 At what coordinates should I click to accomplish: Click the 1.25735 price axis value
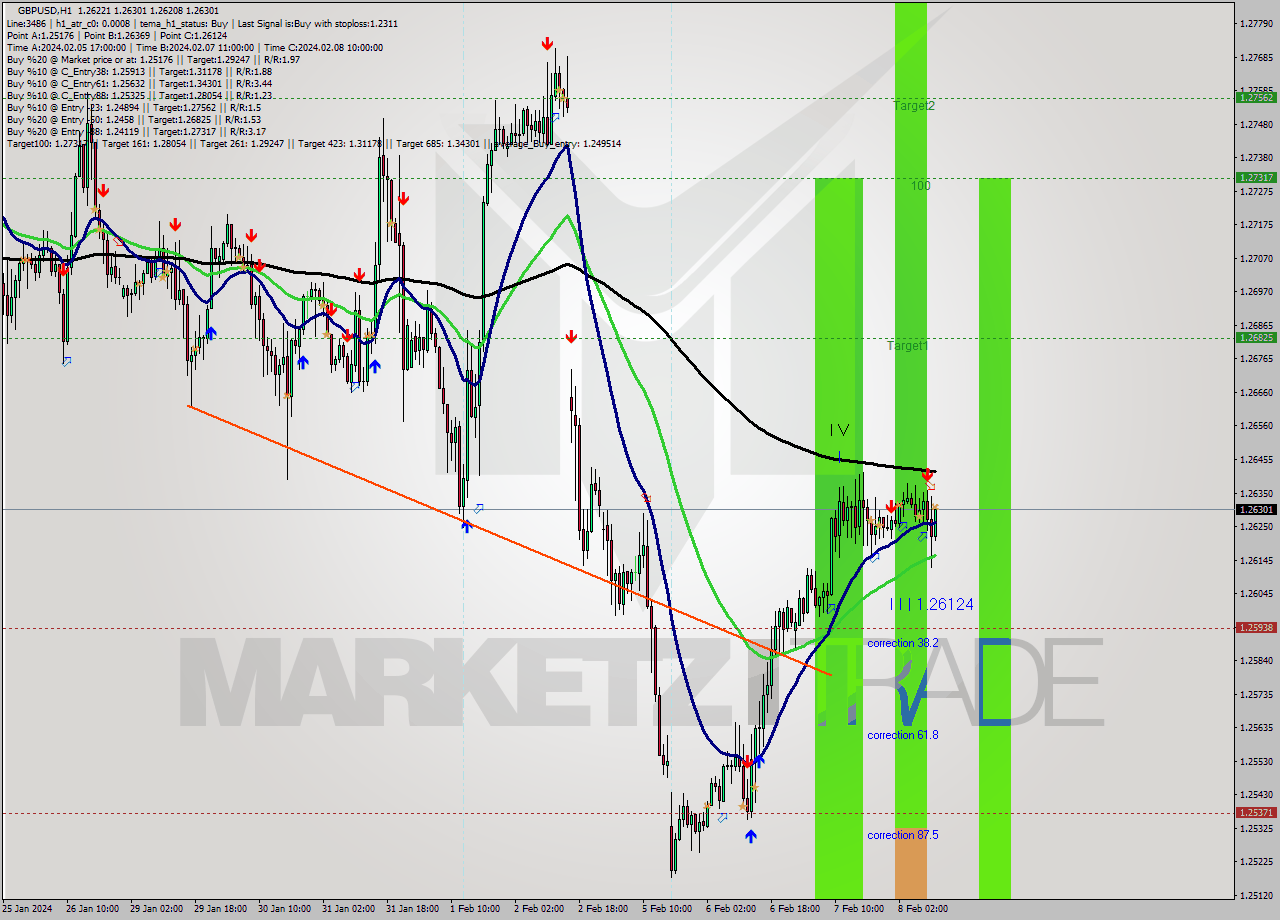pos(1256,694)
